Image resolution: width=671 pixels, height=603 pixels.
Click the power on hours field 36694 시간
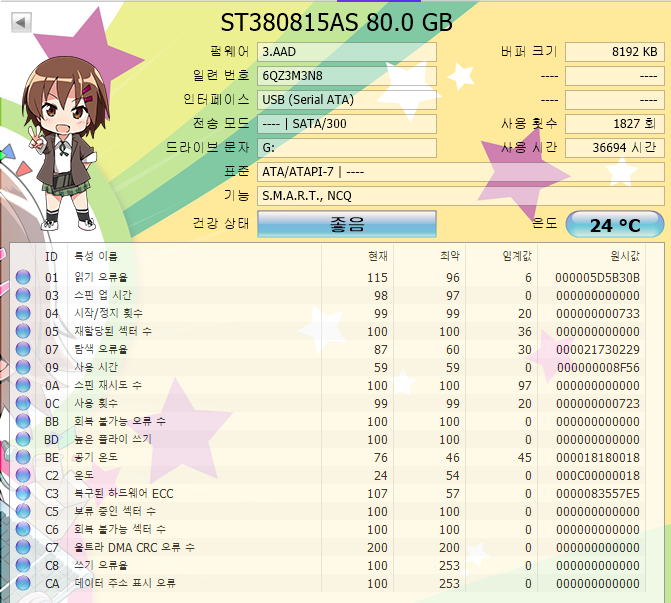pos(615,148)
